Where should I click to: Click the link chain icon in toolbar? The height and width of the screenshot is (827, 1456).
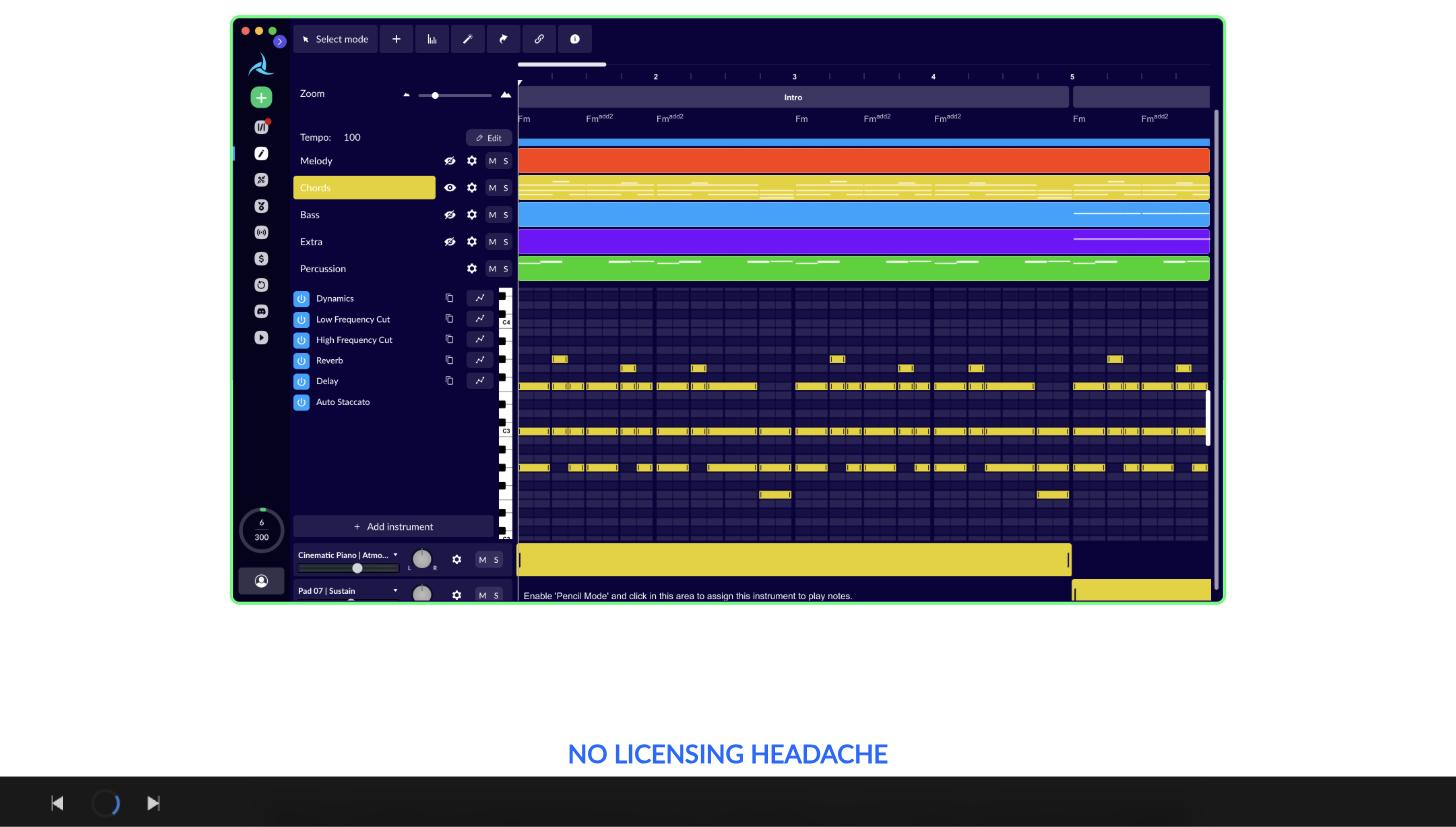(539, 39)
